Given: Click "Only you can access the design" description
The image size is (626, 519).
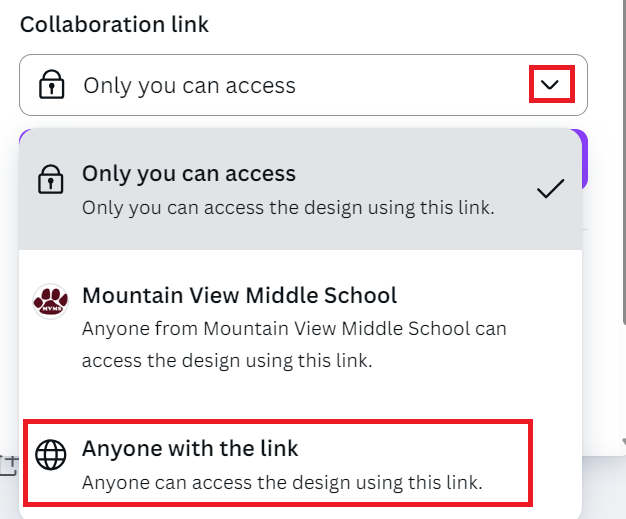Looking at the screenshot, I should [x=288, y=208].
